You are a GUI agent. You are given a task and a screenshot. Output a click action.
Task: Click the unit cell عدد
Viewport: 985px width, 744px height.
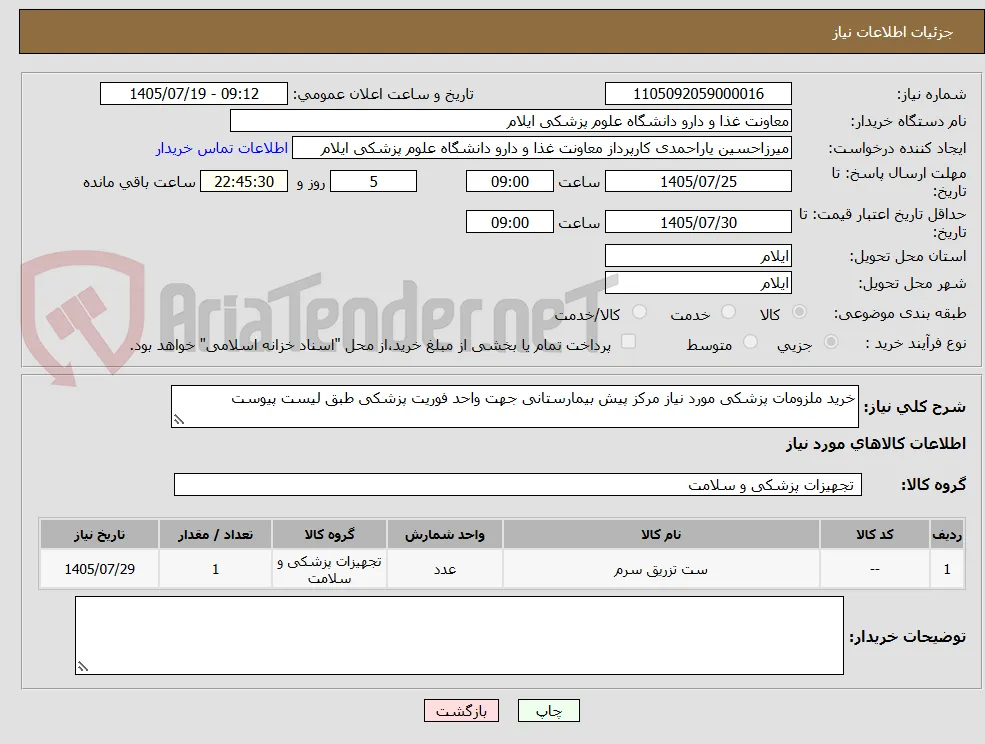[445, 569]
